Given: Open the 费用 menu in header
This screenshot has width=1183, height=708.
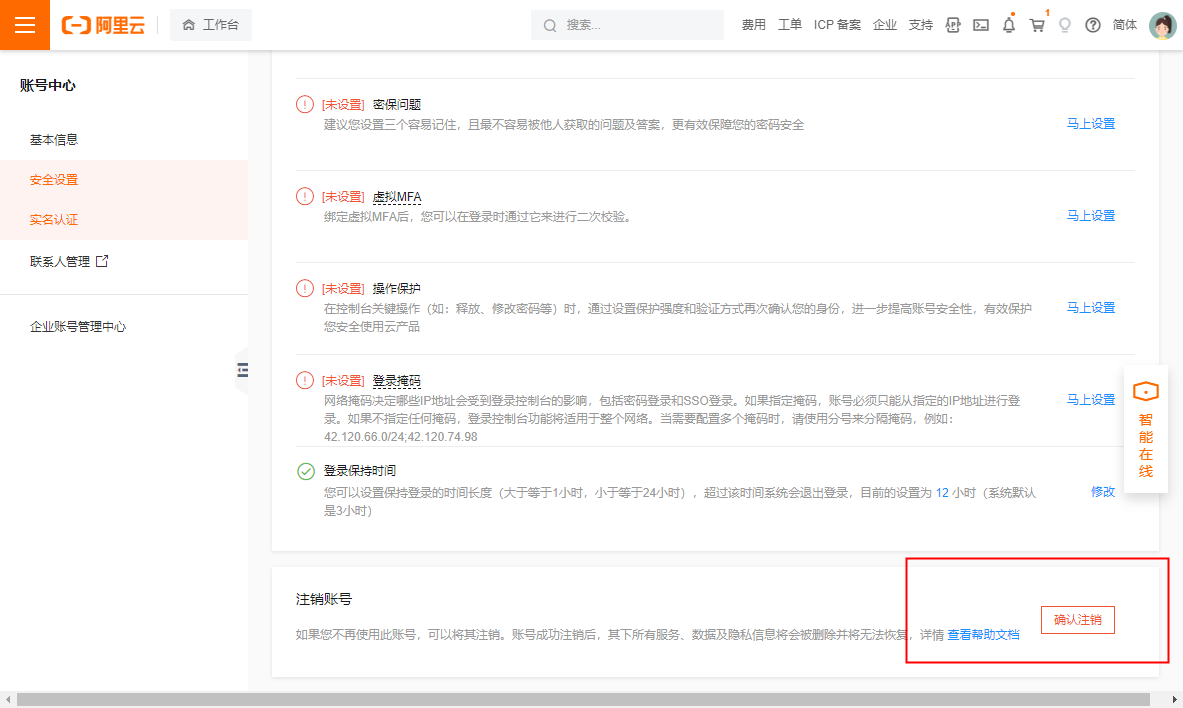Looking at the screenshot, I should click(x=753, y=25).
